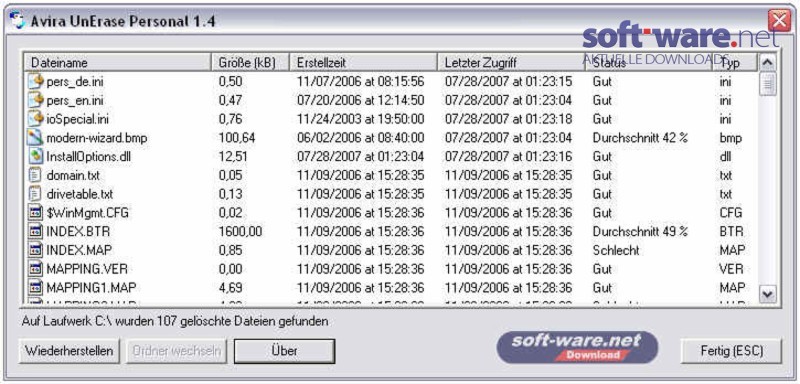Click the size value 12,51
The height and width of the screenshot is (384, 800).
233,157
